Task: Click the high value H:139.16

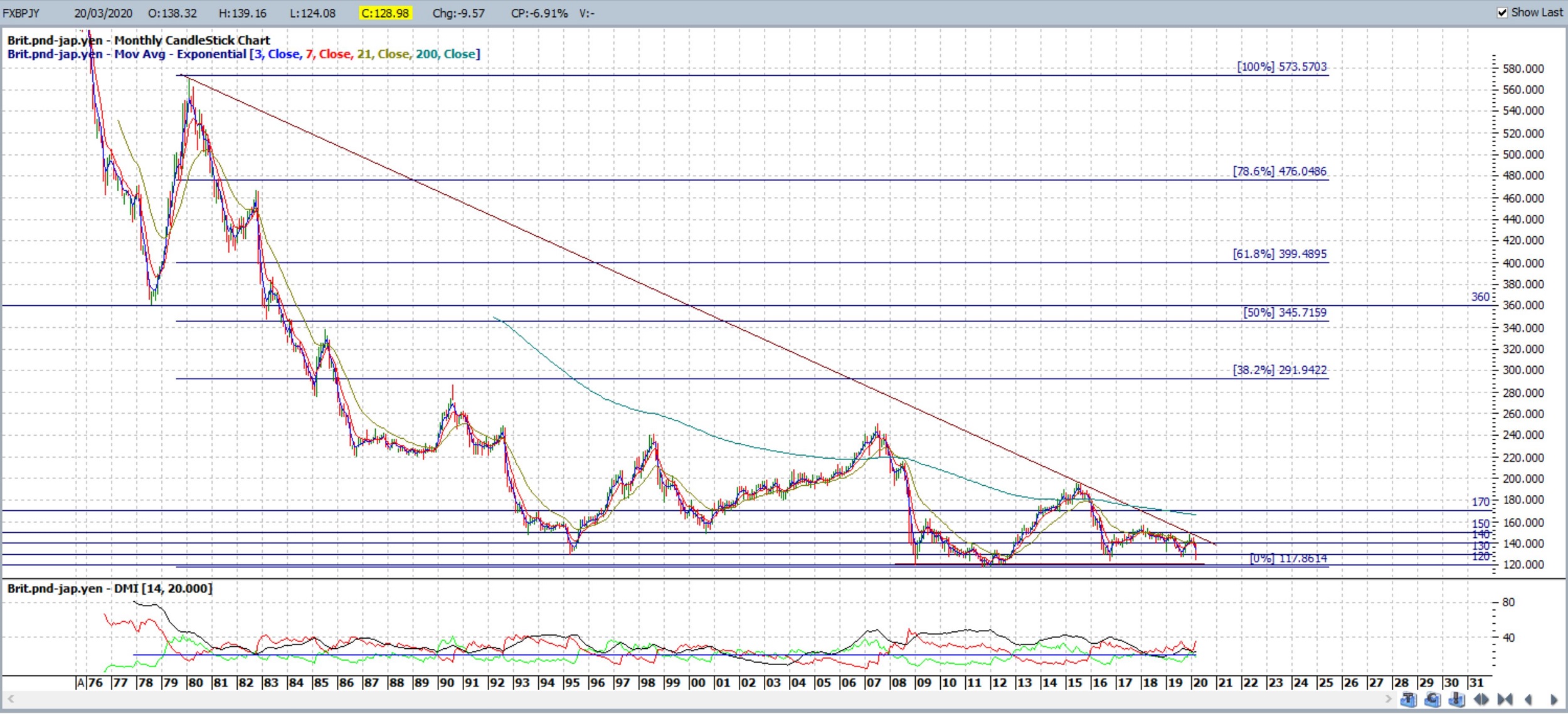Action: point(242,13)
